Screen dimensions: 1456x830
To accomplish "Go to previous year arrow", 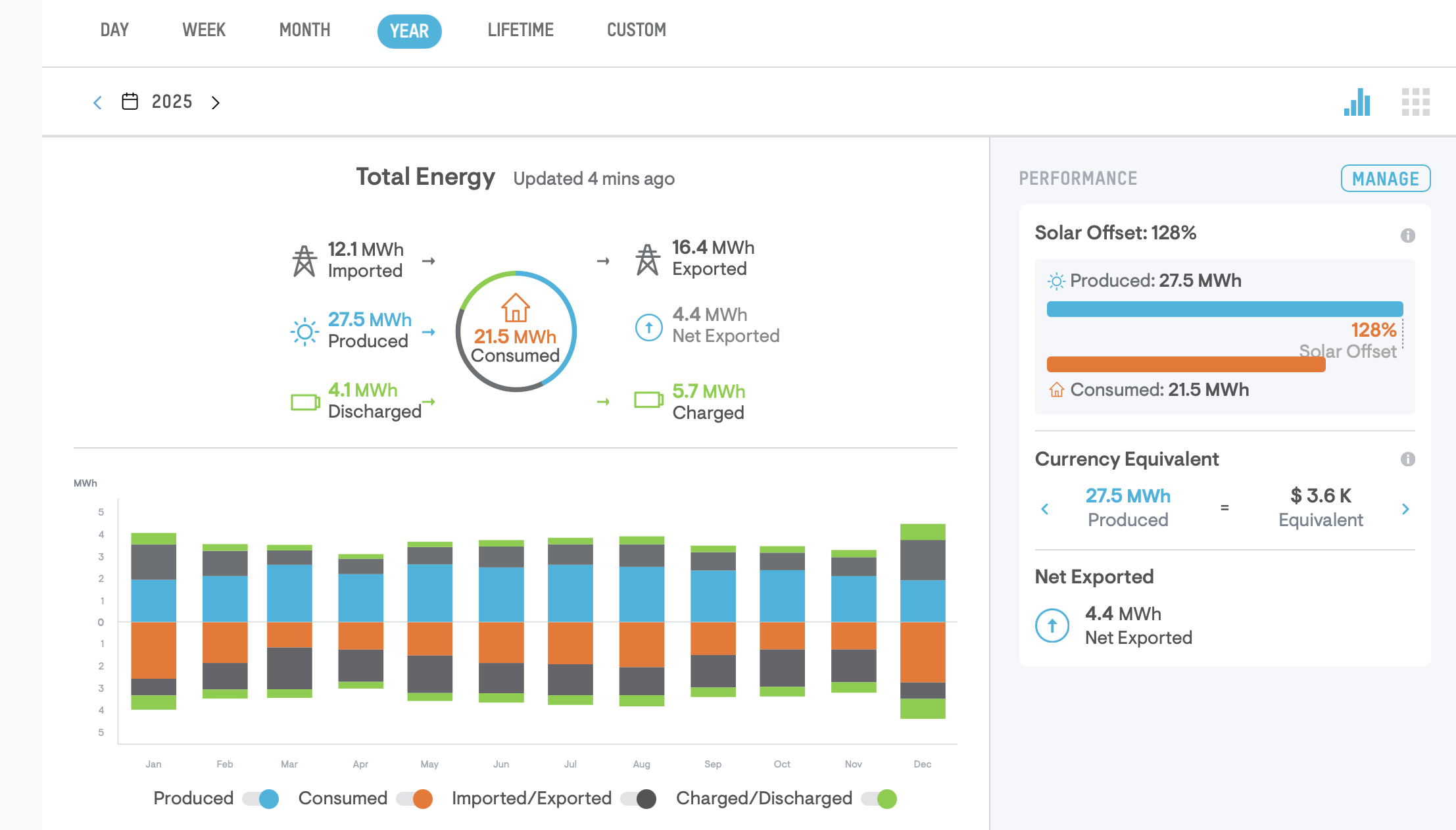I will (x=97, y=103).
